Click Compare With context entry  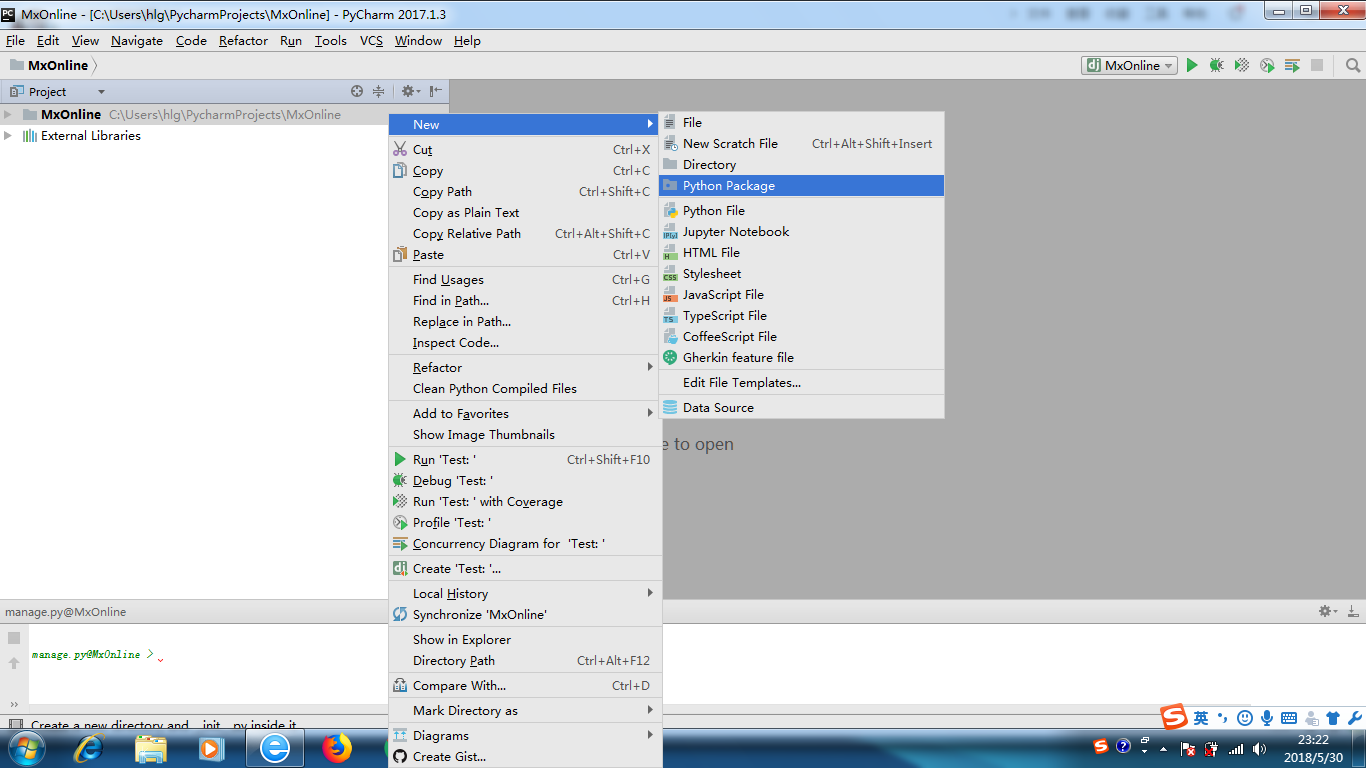525,685
